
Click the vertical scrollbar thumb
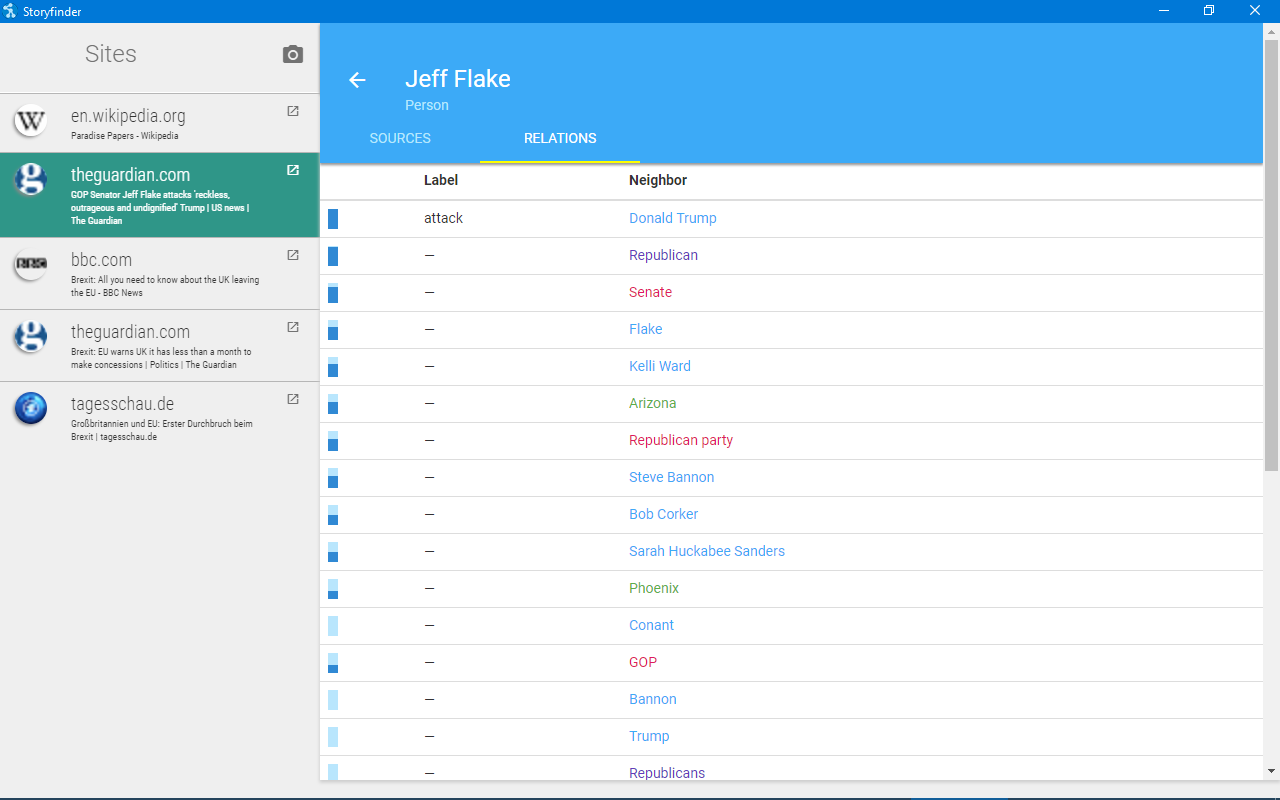coord(1271,256)
